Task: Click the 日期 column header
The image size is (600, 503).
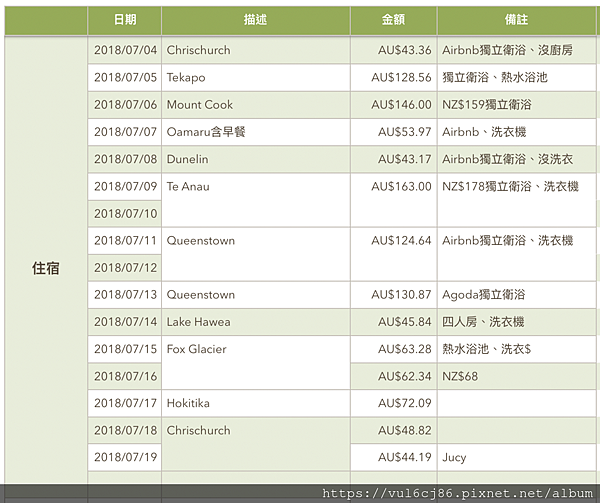Action: (x=124, y=20)
